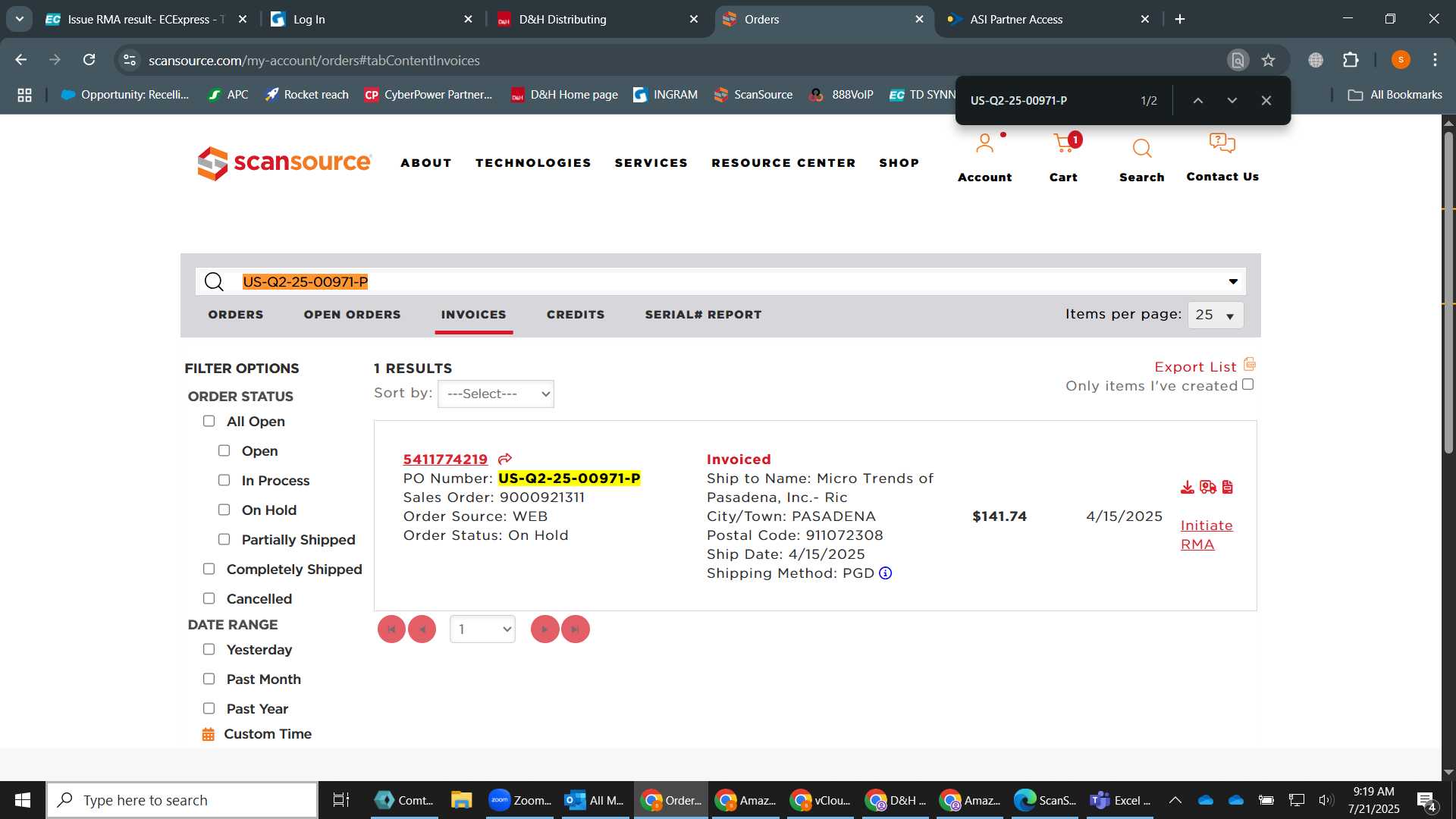
Task: Click the Export List icon
Action: pyautogui.click(x=1250, y=365)
